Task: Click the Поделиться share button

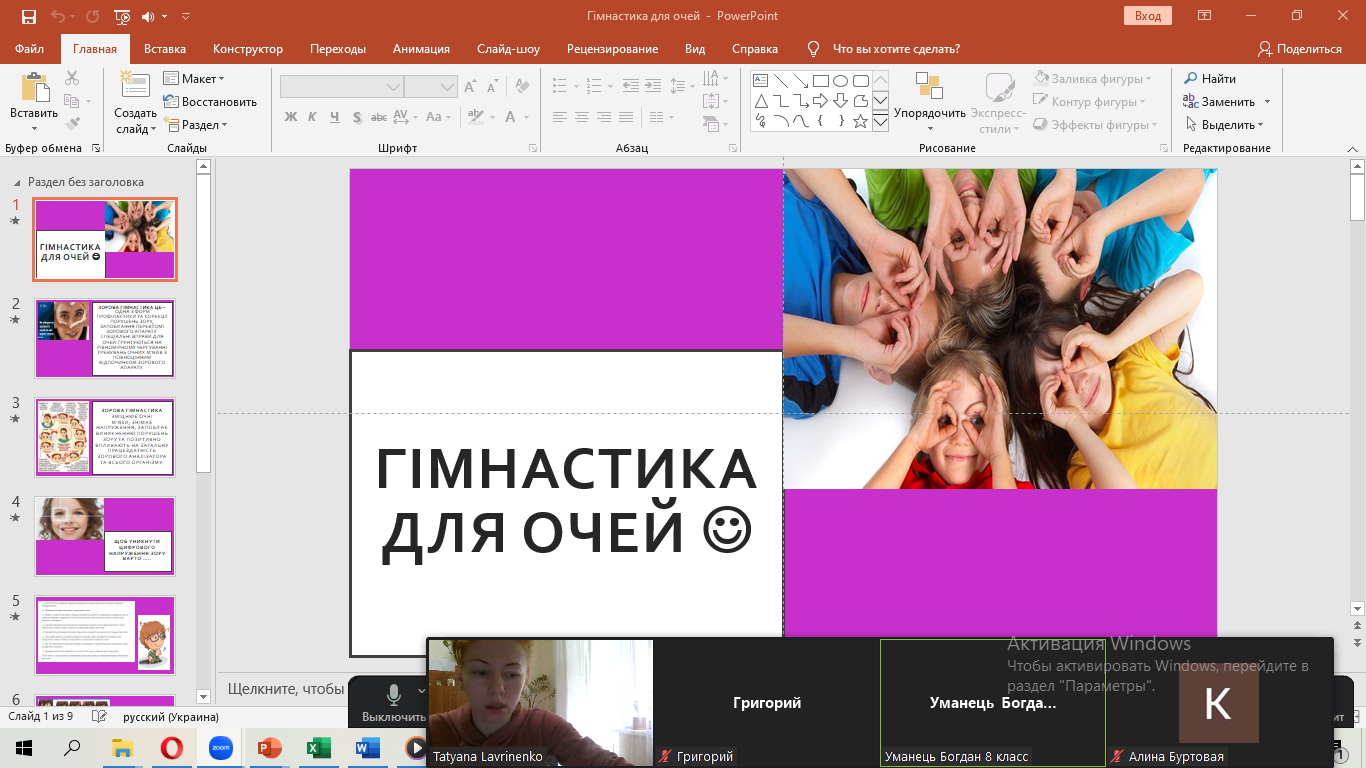Action: pyautogui.click(x=1300, y=49)
